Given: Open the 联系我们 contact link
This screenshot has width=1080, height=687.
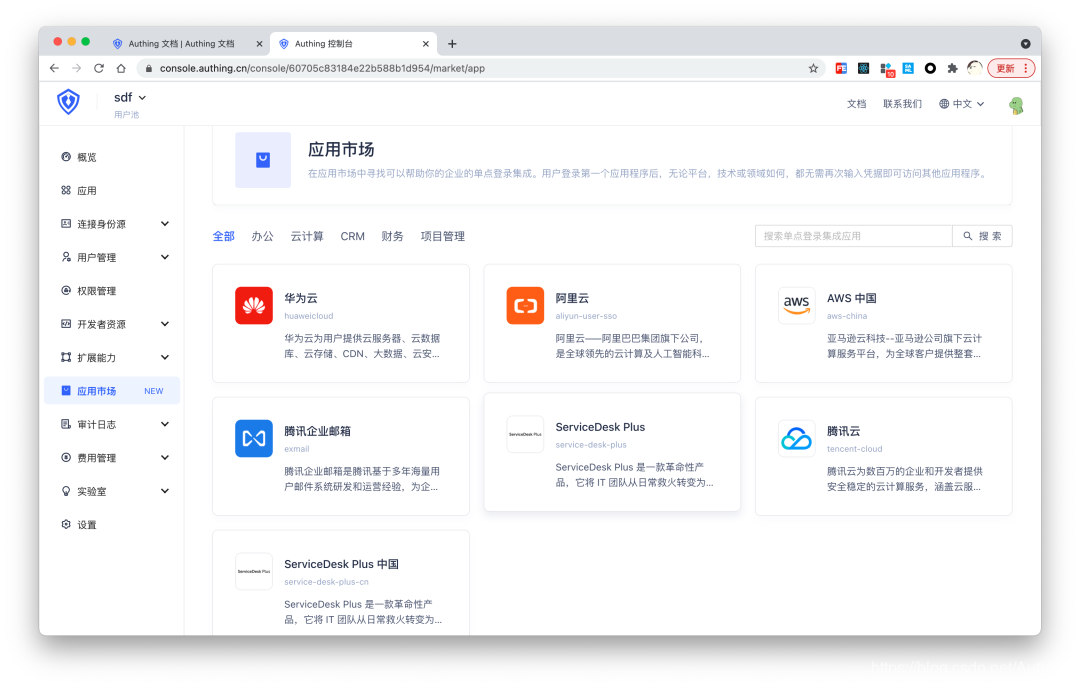Looking at the screenshot, I should coord(902,103).
